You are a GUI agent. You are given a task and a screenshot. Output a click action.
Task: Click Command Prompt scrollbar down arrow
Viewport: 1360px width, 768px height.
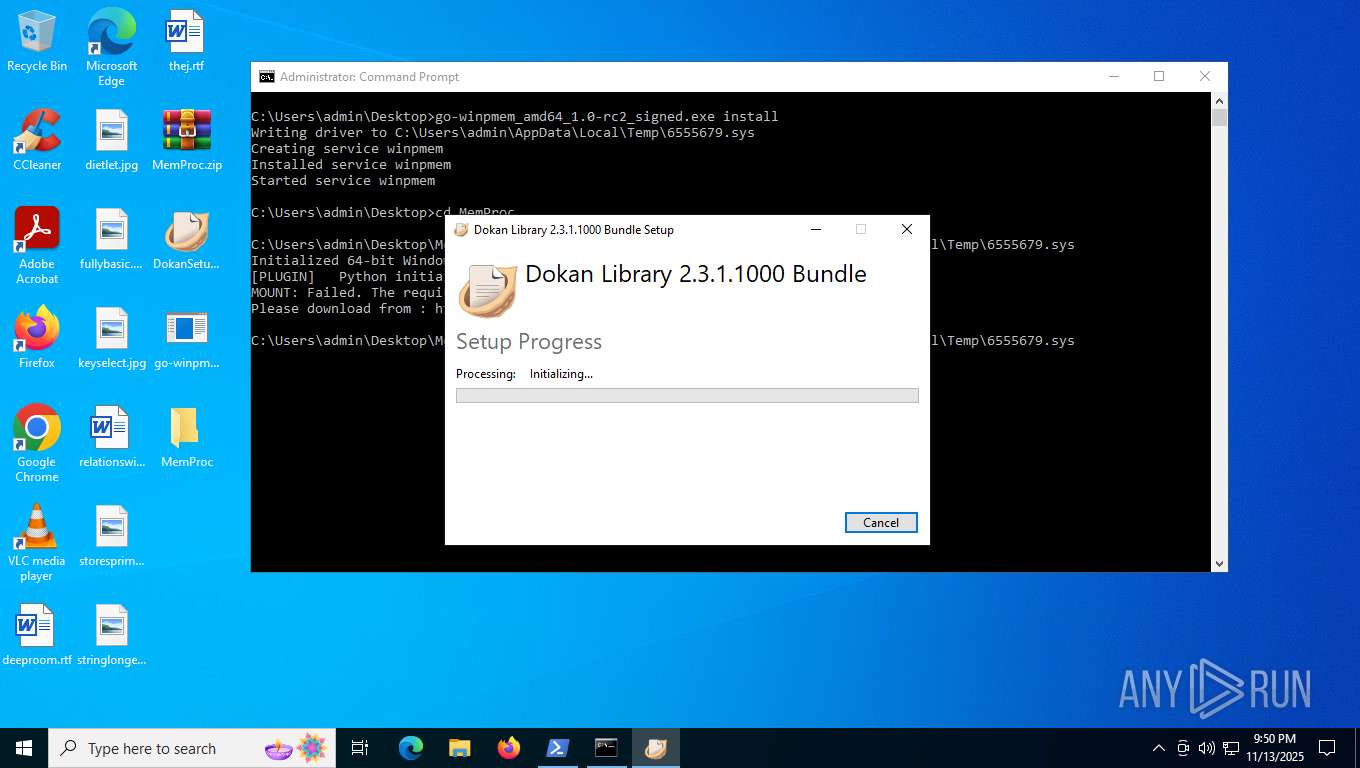[1219, 564]
